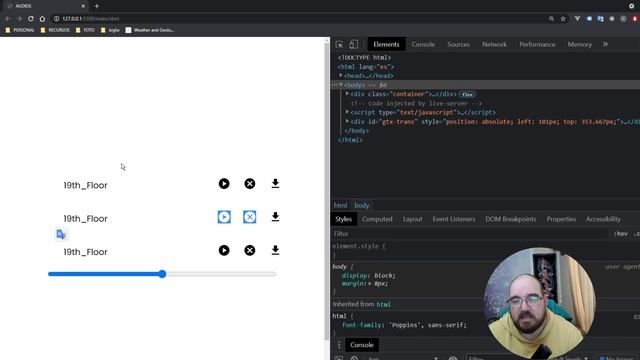Open the PERSONAL bookmarks folder
The height and width of the screenshot is (360, 640).
tap(20, 30)
